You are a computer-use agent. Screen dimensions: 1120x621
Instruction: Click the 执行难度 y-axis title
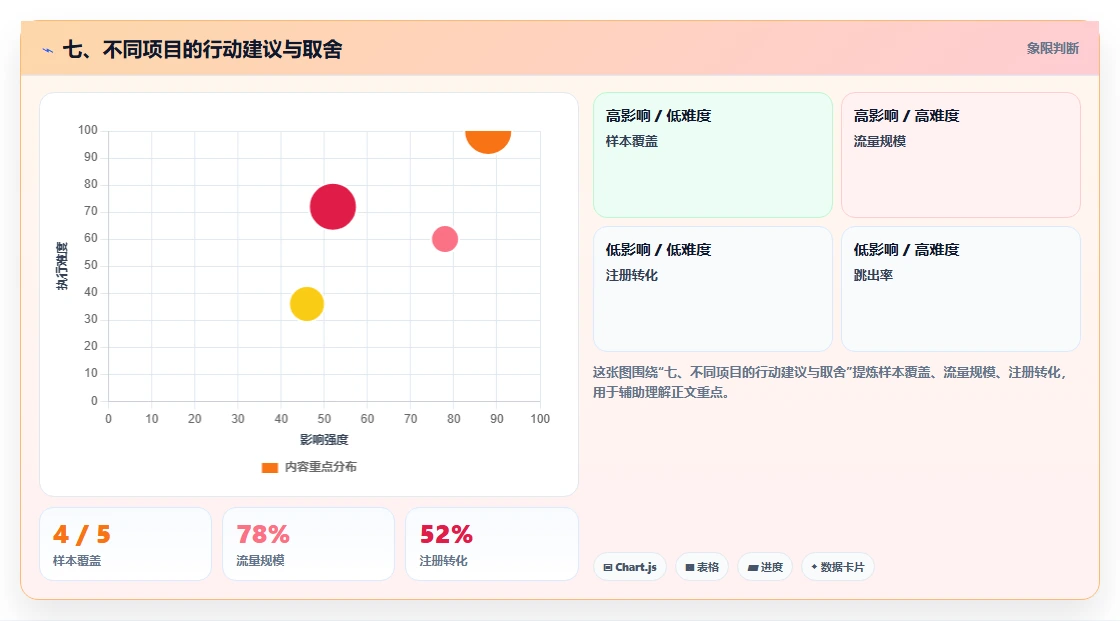pyautogui.click(x=62, y=266)
